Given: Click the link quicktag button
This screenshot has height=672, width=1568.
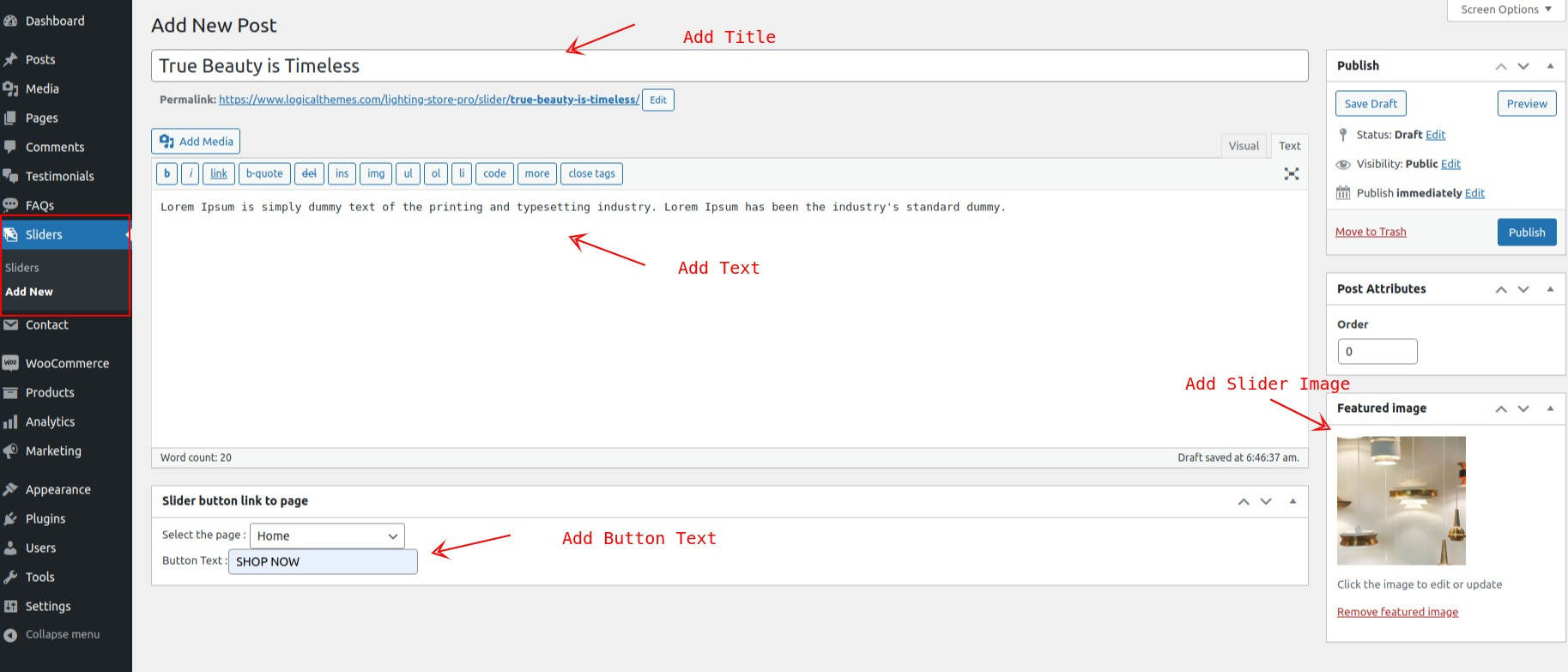Looking at the screenshot, I should 219,173.
